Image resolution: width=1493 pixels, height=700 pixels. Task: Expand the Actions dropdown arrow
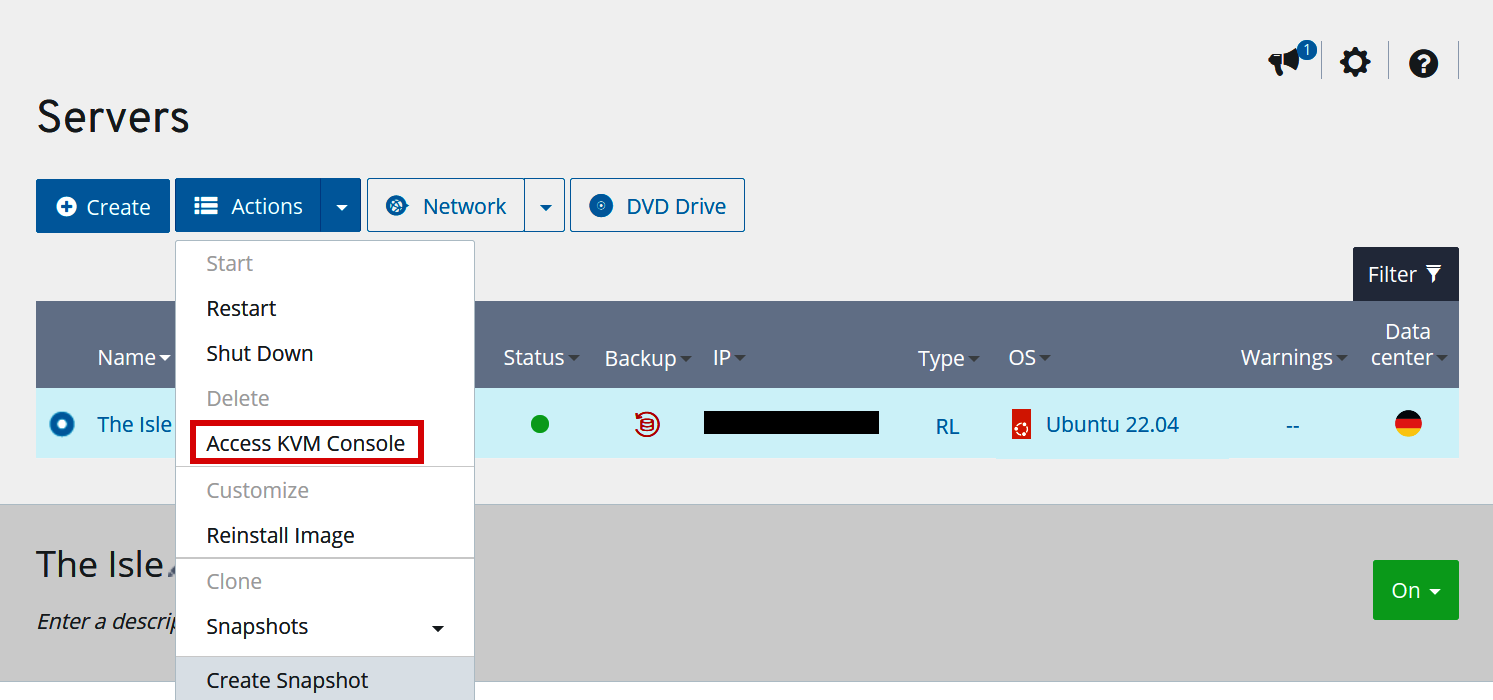341,205
